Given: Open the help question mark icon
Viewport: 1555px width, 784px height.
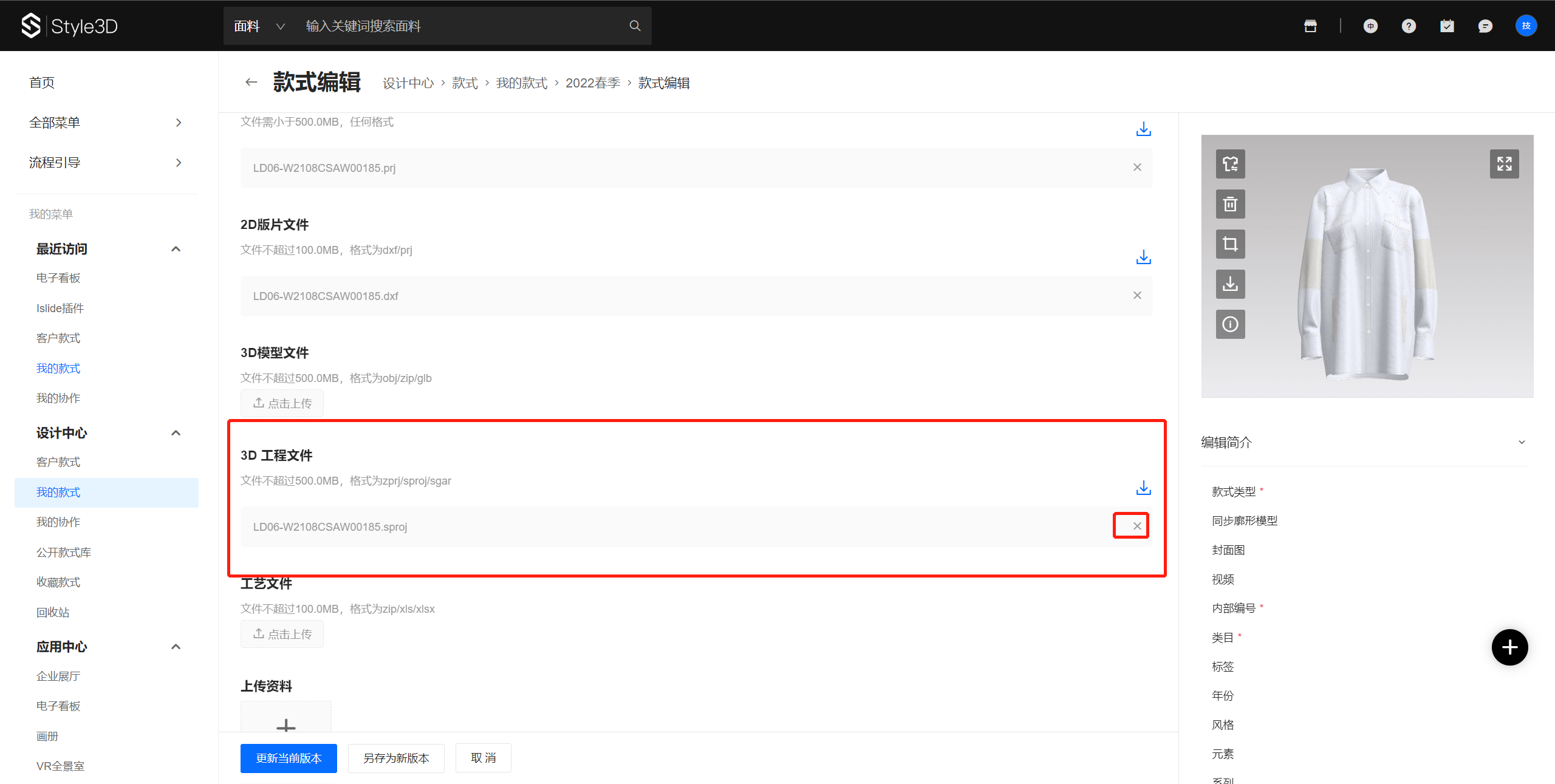Looking at the screenshot, I should (x=1409, y=26).
